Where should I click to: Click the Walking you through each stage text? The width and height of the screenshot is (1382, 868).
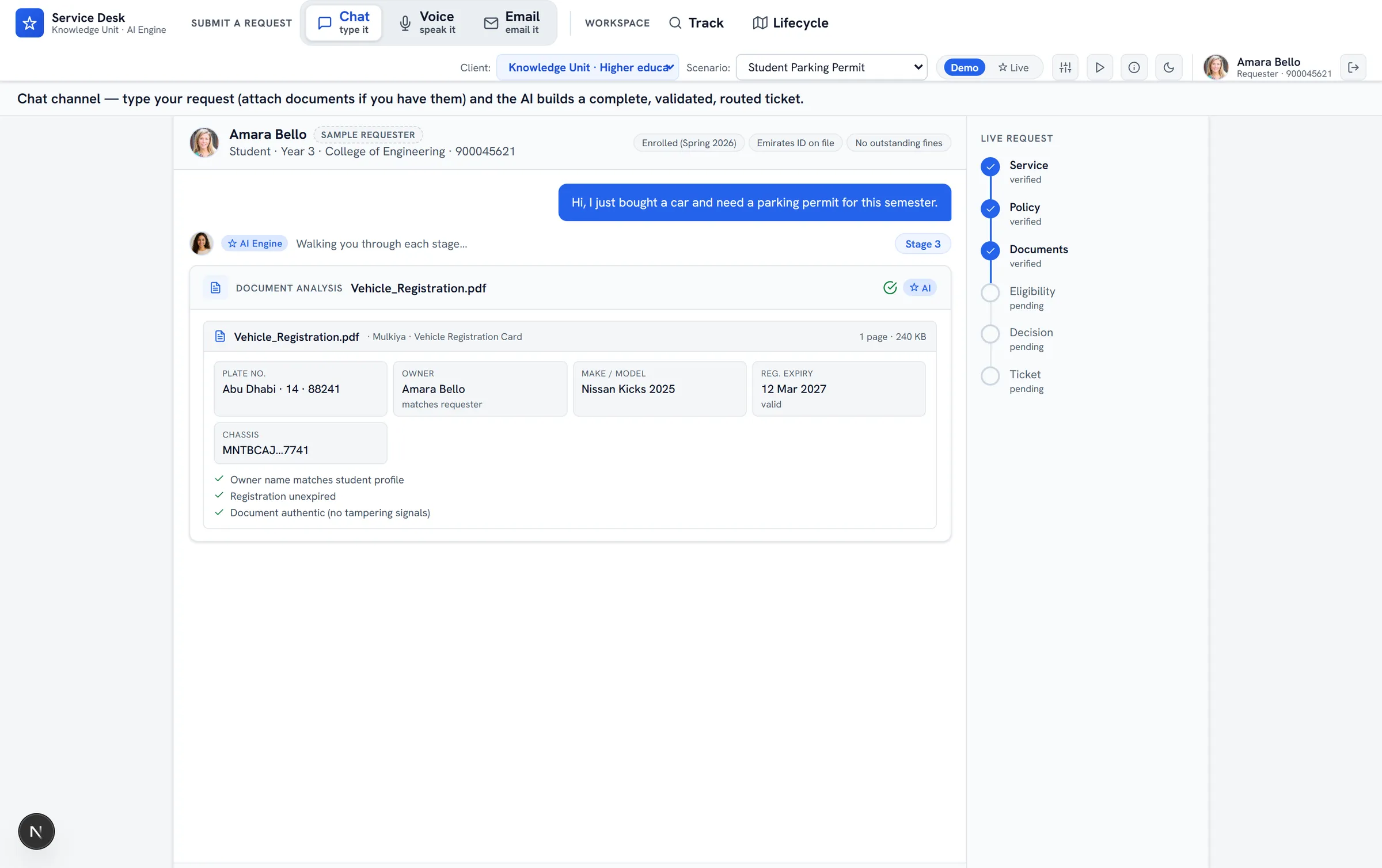coord(382,243)
